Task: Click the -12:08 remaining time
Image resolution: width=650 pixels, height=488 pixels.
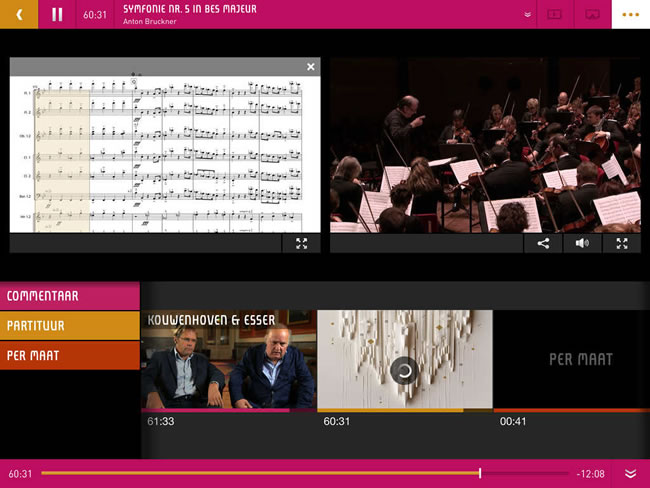Action: [590, 473]
